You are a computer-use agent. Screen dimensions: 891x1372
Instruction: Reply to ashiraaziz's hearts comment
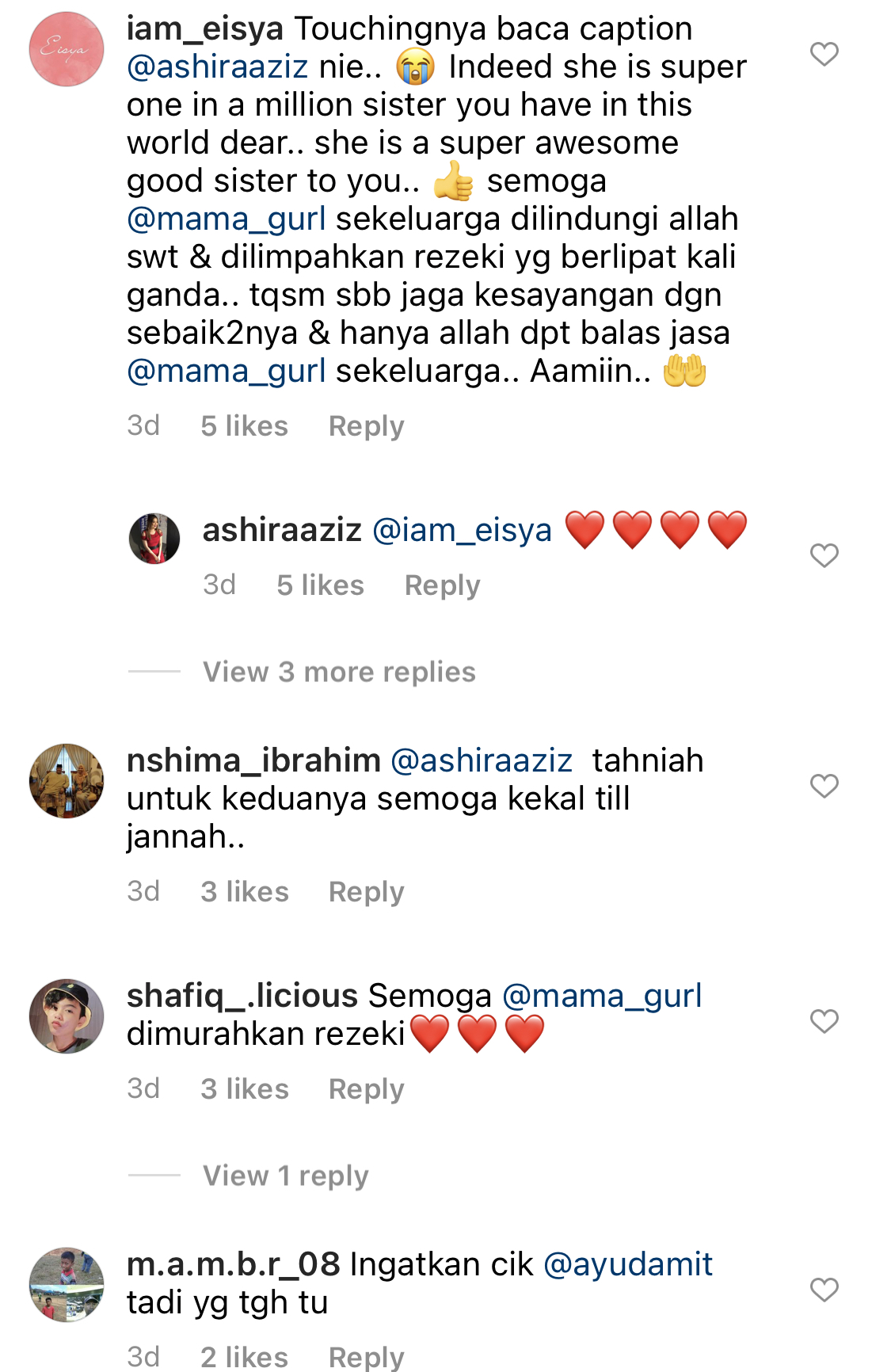click(x=443, y=585)
